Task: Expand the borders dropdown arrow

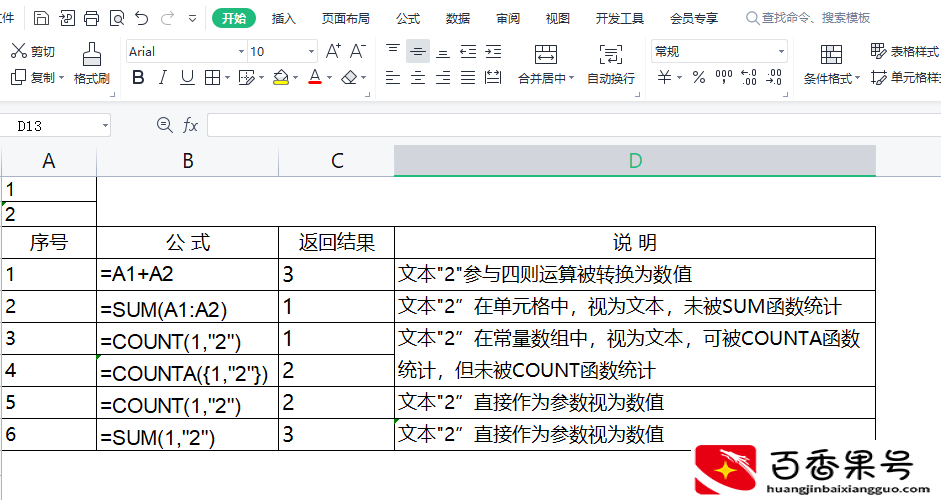Action: point(227,77)
